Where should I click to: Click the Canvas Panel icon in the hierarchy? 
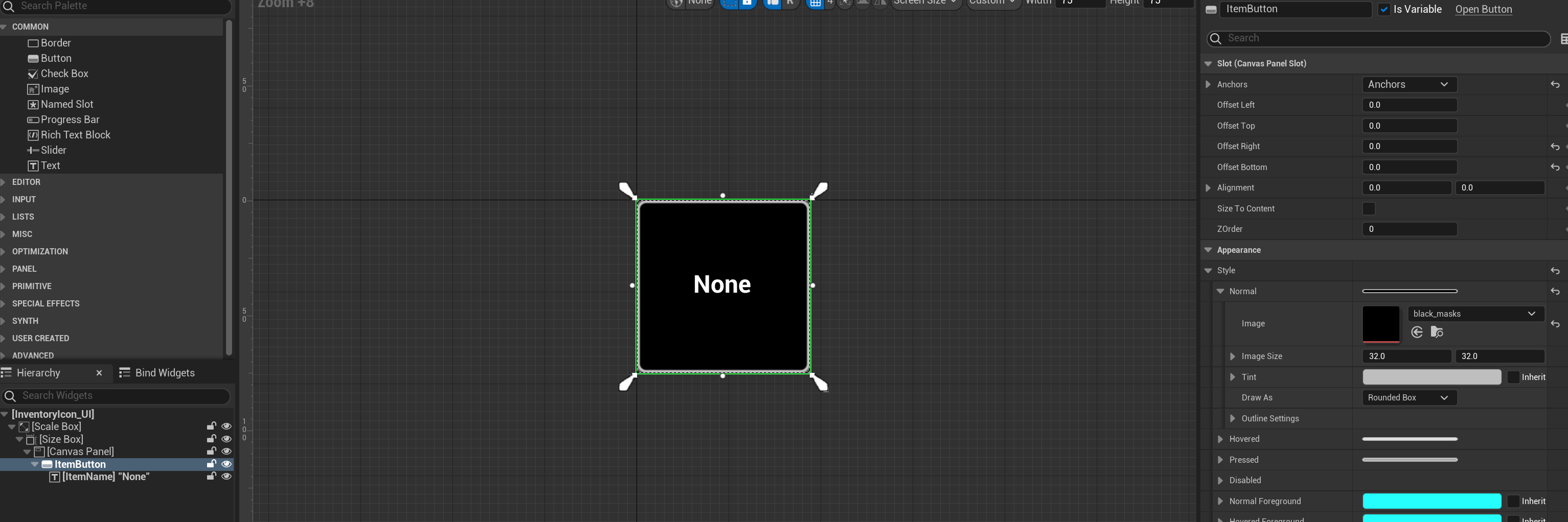coord(39,452)
